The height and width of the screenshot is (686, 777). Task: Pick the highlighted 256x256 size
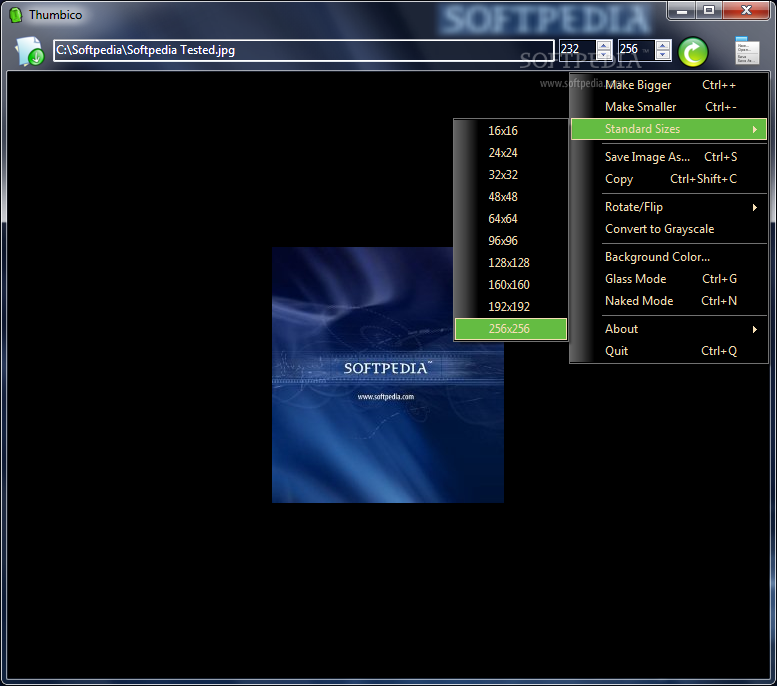[510, 329]
